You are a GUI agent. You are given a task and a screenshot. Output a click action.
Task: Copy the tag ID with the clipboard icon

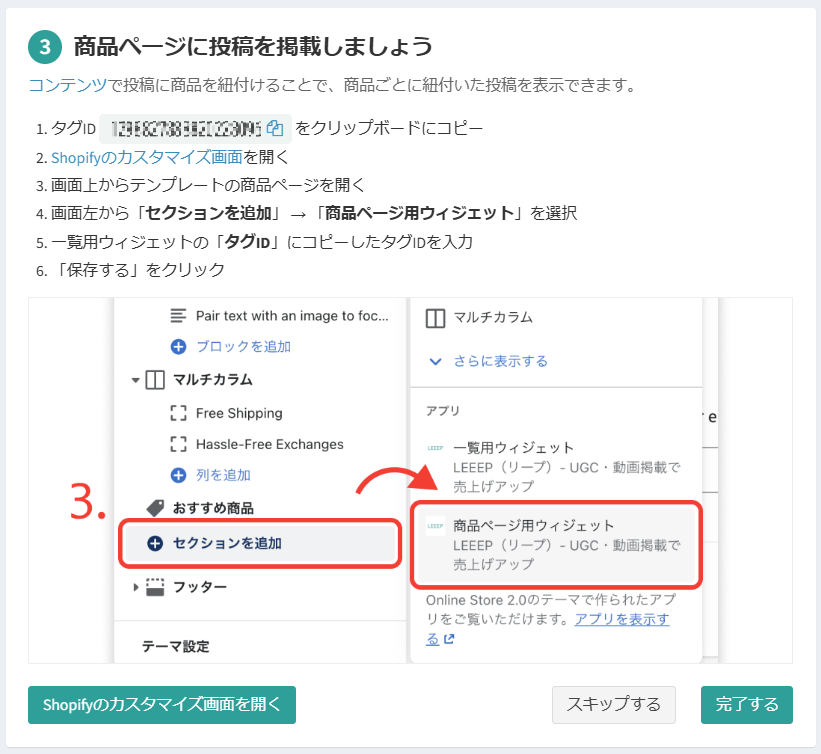coord(275,128)
